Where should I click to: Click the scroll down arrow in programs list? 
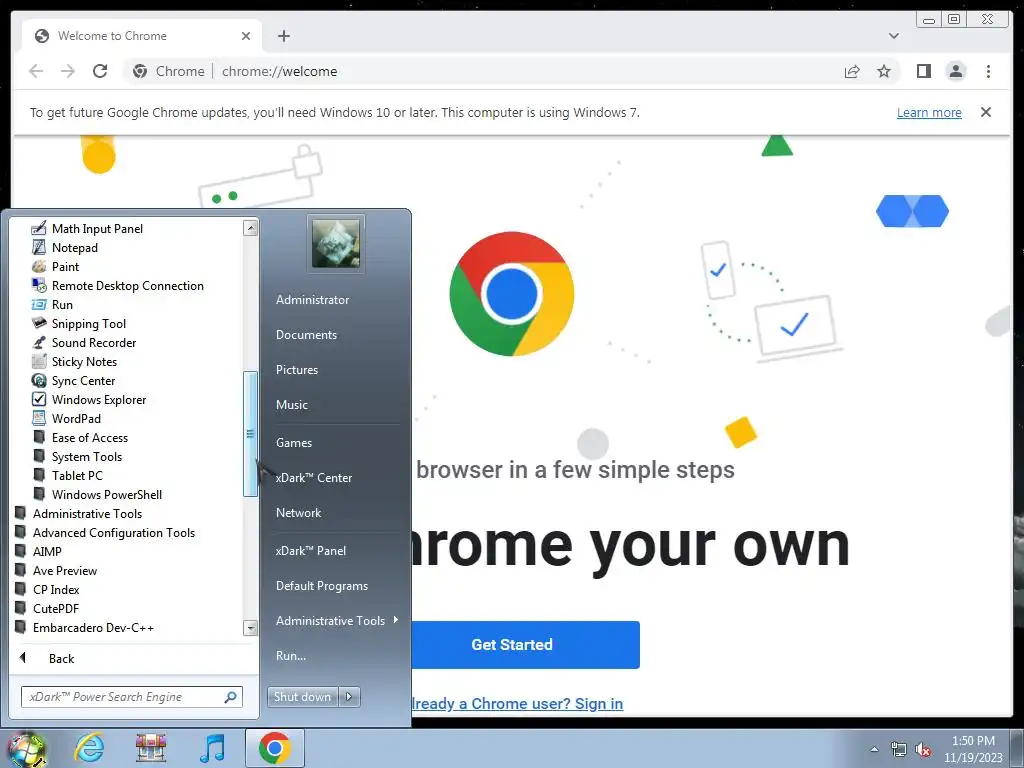coord(250,628)
